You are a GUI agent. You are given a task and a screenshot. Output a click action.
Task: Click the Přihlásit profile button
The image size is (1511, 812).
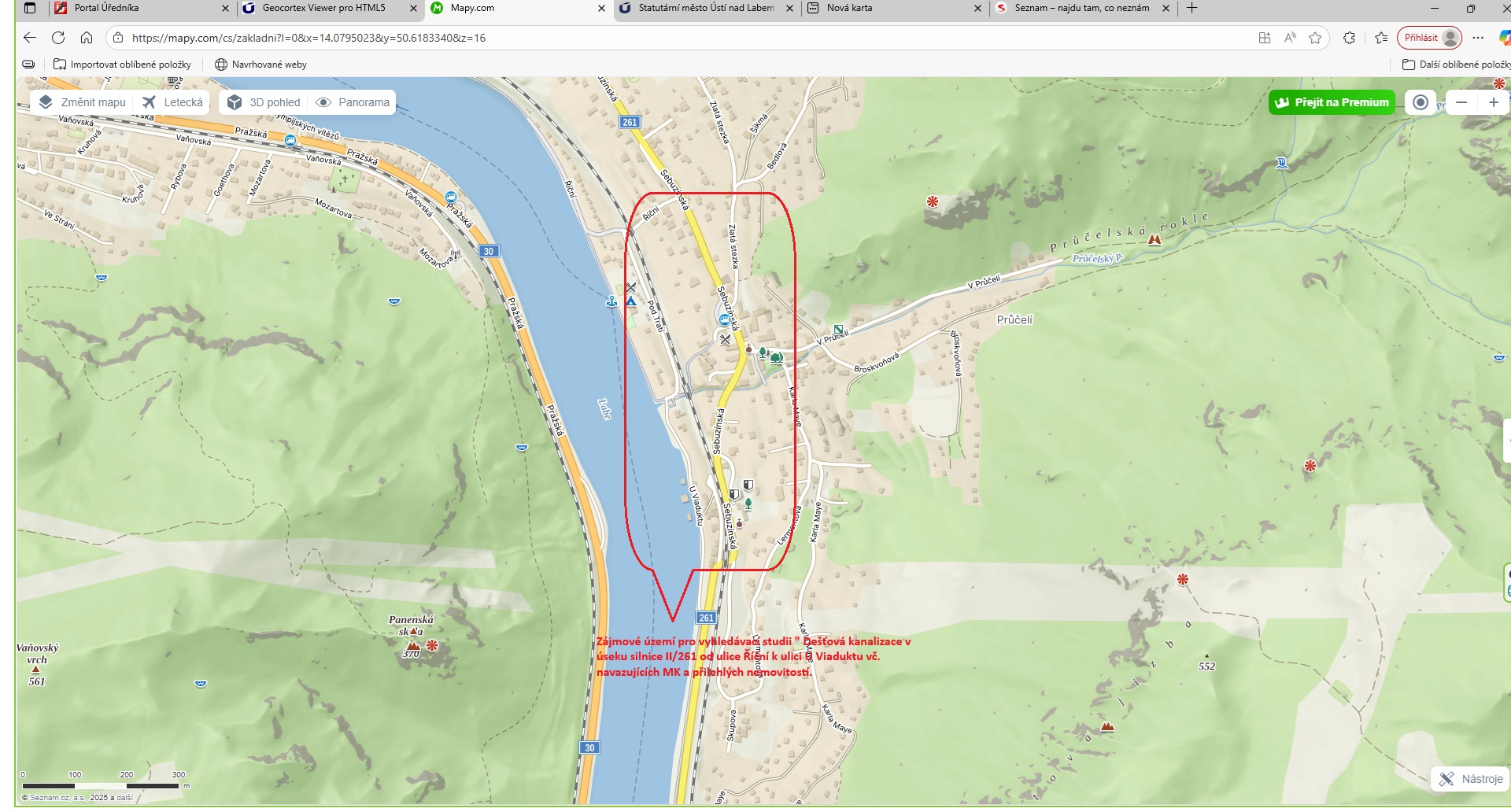pyautogui.click(x=1429, y=38)
